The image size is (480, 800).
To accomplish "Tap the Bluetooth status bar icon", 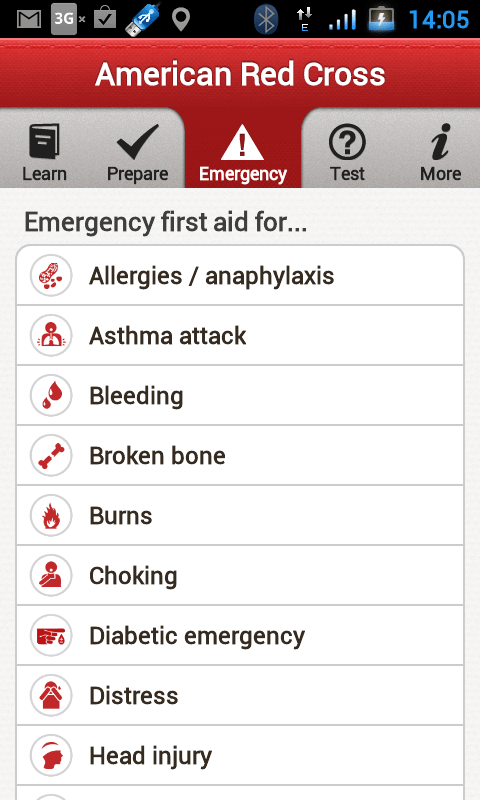I will [266, 19].
